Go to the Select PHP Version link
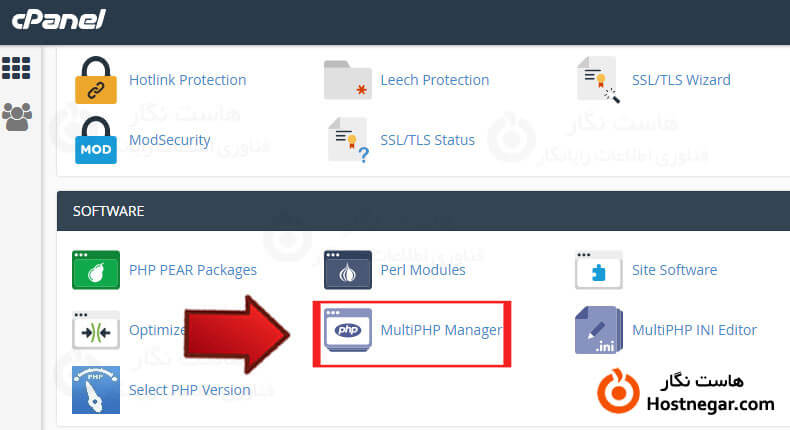Image resolution: width=790 pixels, height=430 pixels. pyautogui.click(x=189, y=390)
